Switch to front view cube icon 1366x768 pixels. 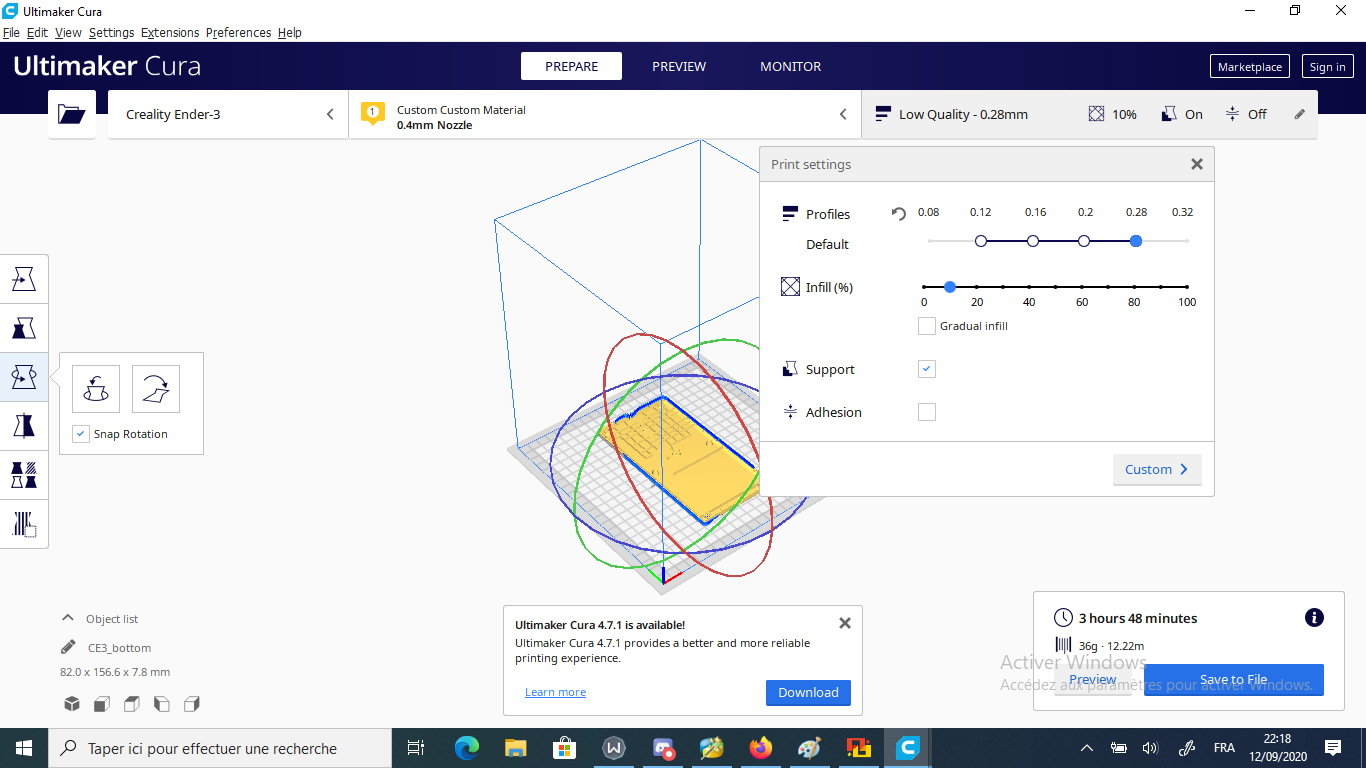(101, 704)
